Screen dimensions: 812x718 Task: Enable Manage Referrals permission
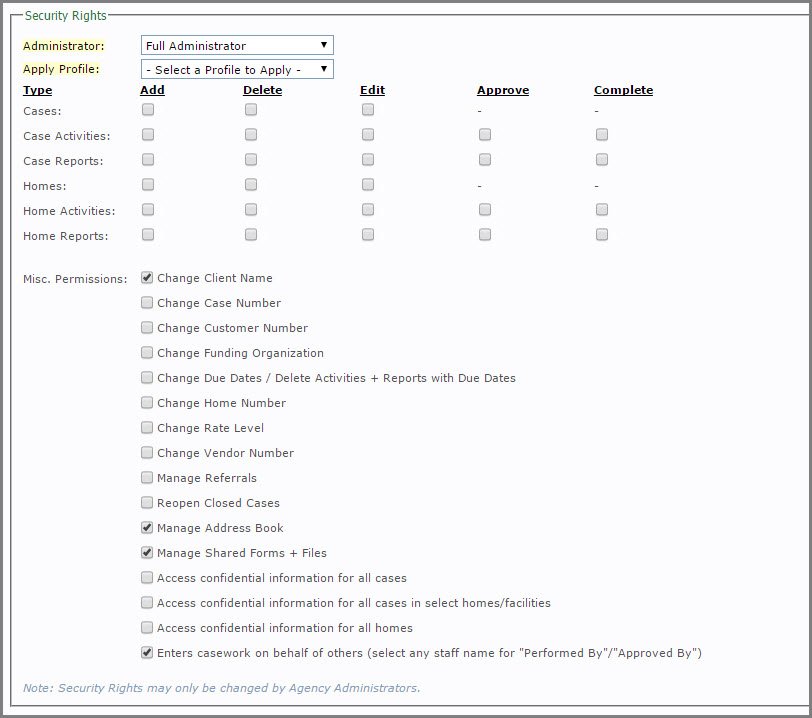coord(147,477)
